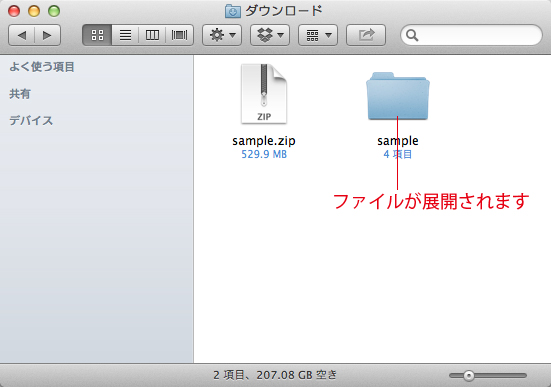Viewport: 551px width, 387px height.
Task: Minimize the window with yellow button
Action: (34, 11)
